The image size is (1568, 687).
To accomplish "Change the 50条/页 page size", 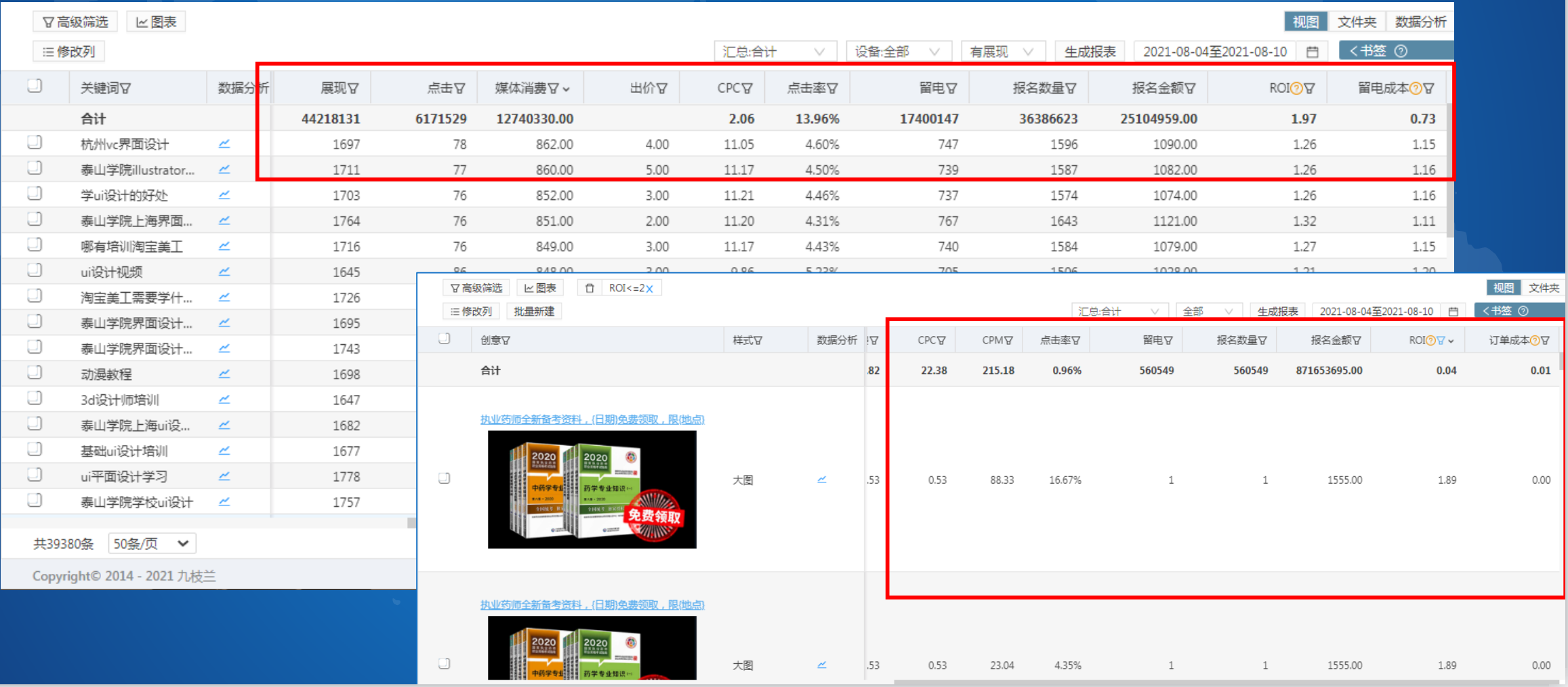I will tap(152, 543).
